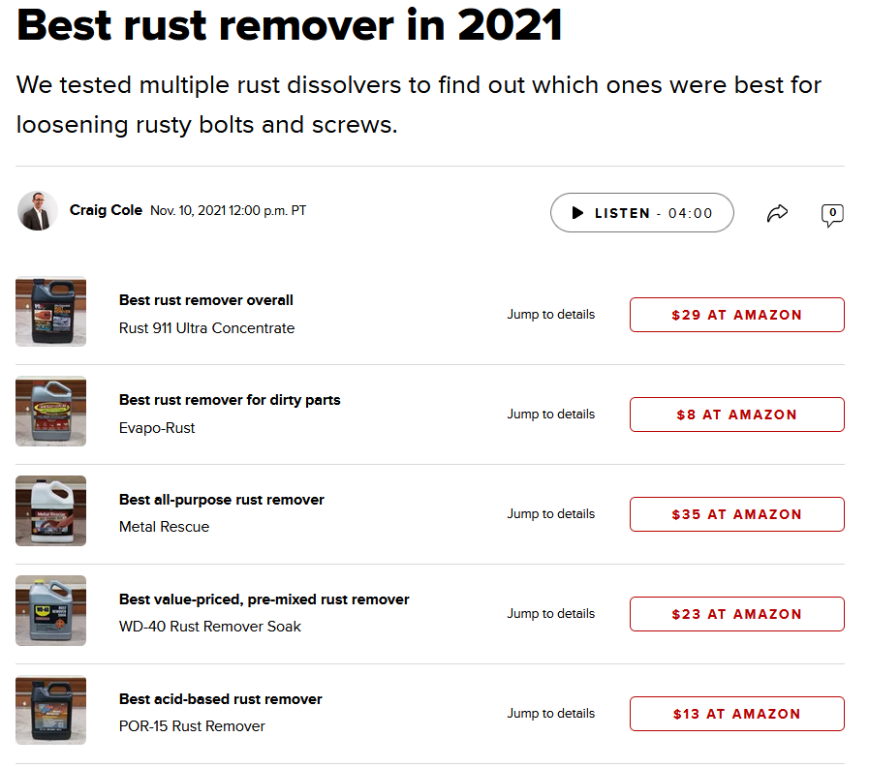869x768 pixels.
Task: Select the $35 at Amazon button
Action: tap(736, 515)
